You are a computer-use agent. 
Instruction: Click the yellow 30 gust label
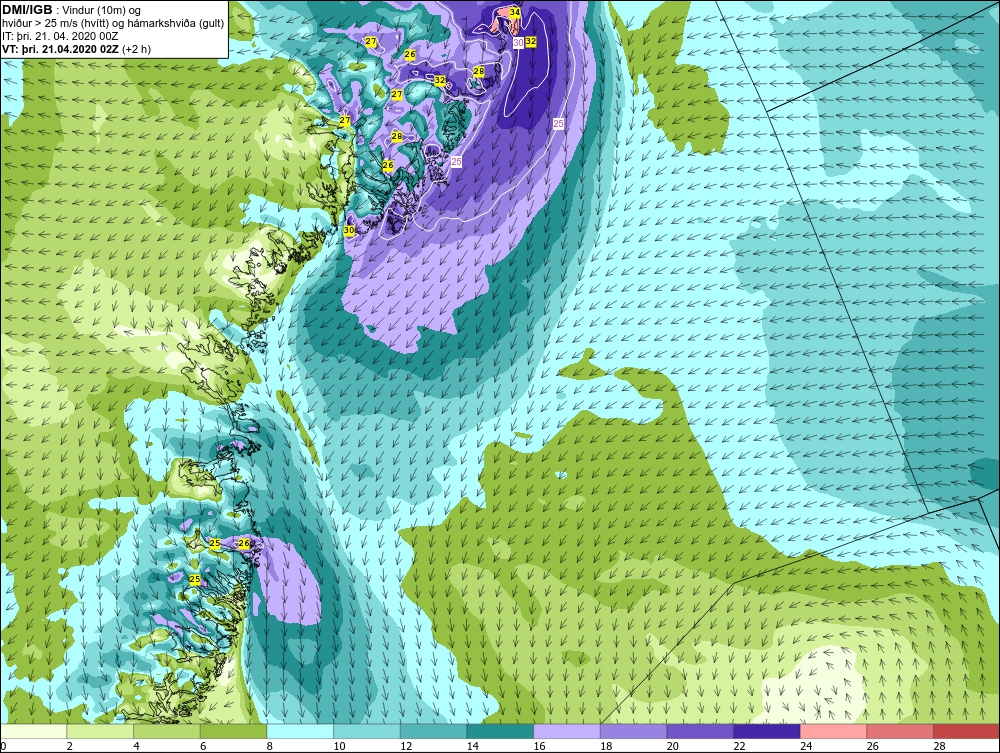point(349,230)
